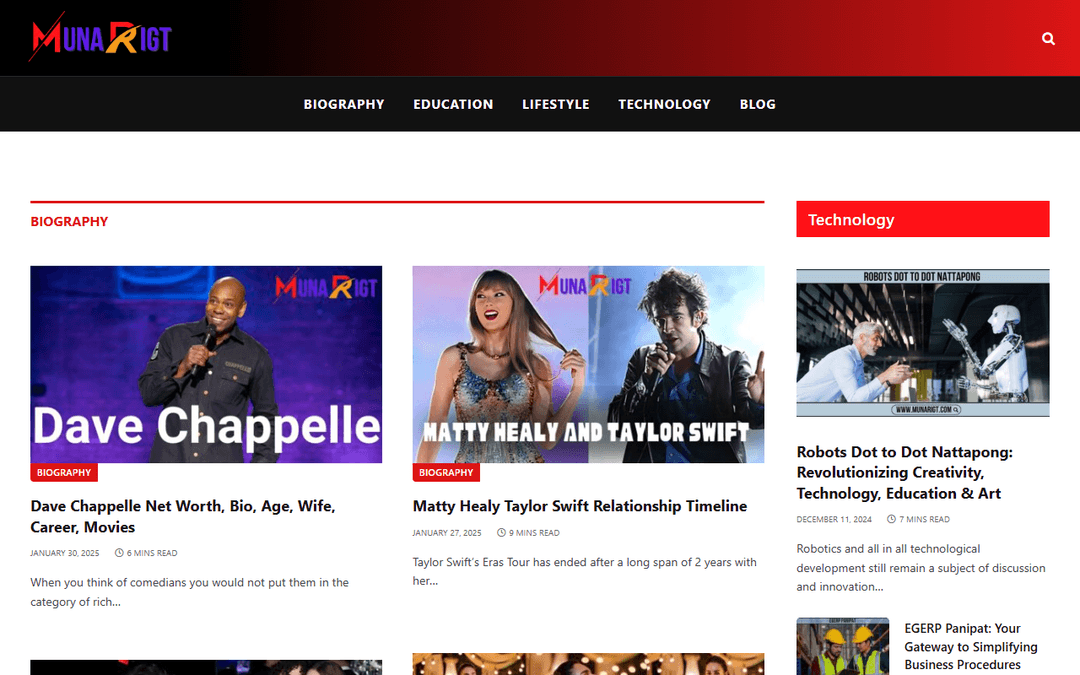The height and width of the screenshot is (675, 1080).
Task: Click clock icon beside 7 mins read
Action: [891, 519]
